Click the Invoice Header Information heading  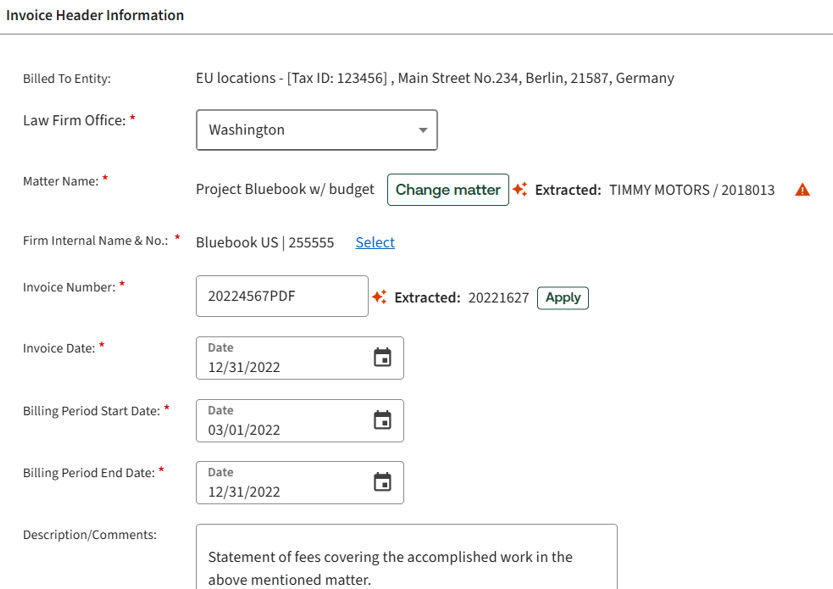coord(95,16)
